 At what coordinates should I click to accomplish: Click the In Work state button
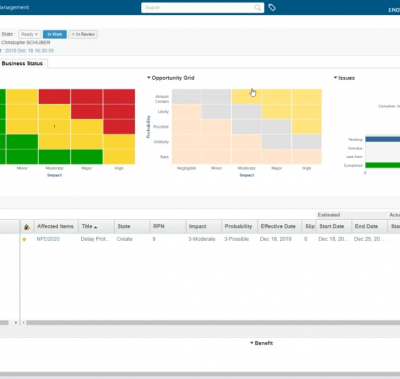point(55,34)
